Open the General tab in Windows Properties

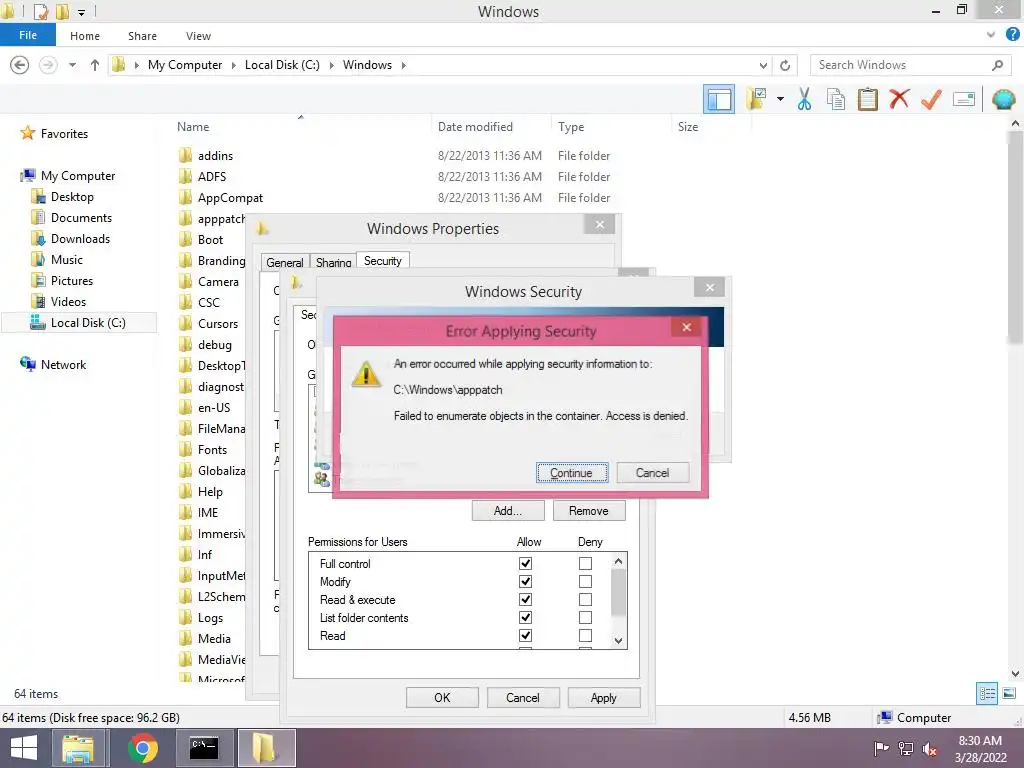point(285,263)
